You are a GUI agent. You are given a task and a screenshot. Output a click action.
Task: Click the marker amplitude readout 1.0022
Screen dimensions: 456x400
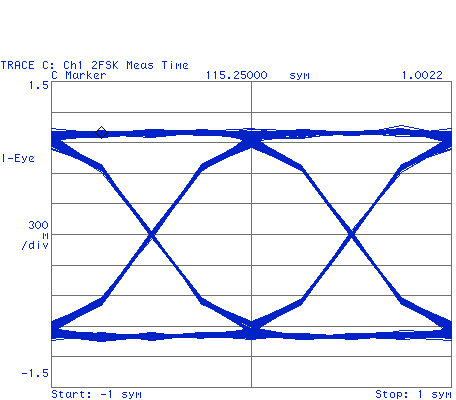coord(422,75)
